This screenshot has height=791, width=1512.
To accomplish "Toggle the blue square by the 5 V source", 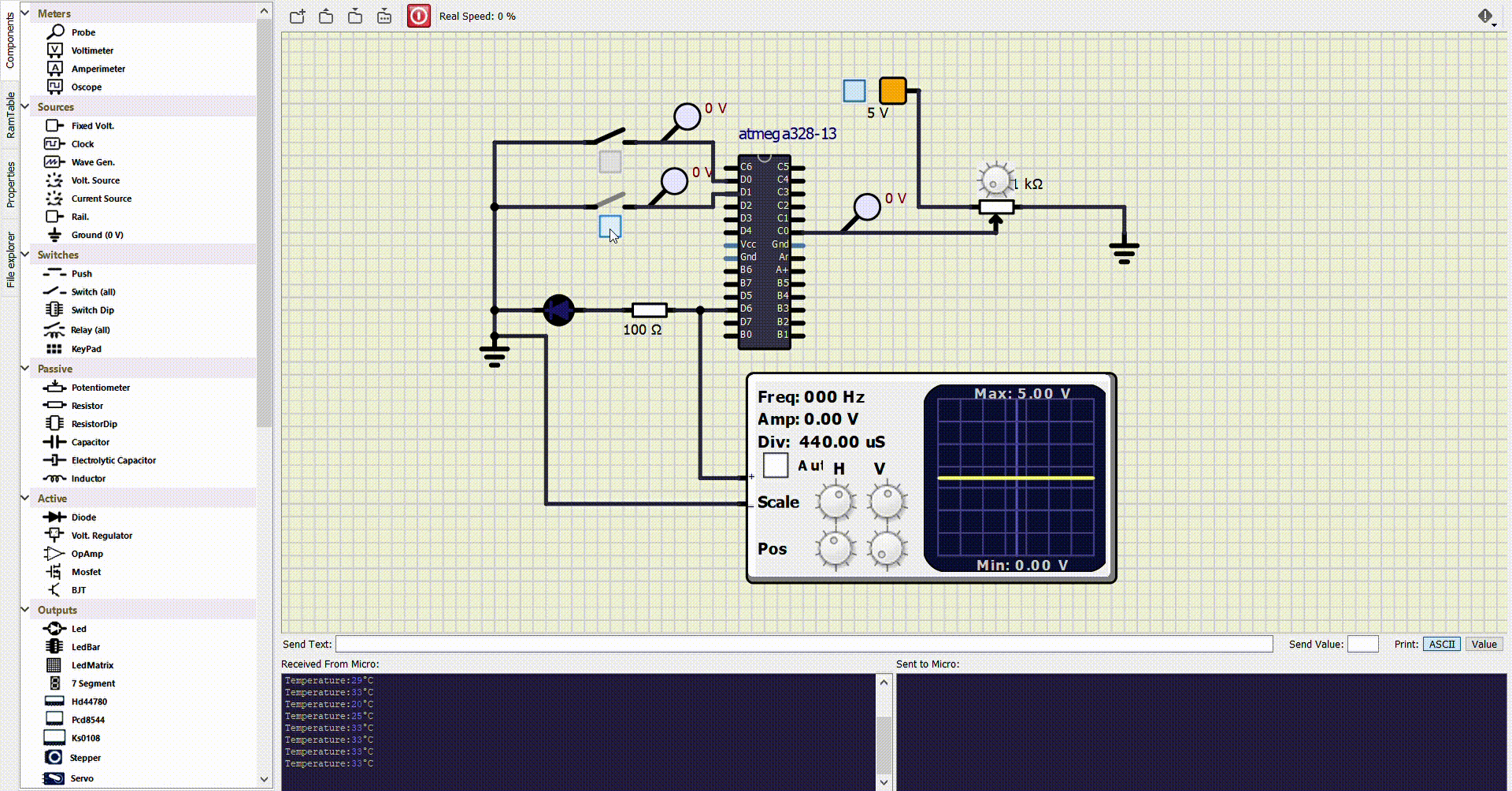I will click(854, 91).
